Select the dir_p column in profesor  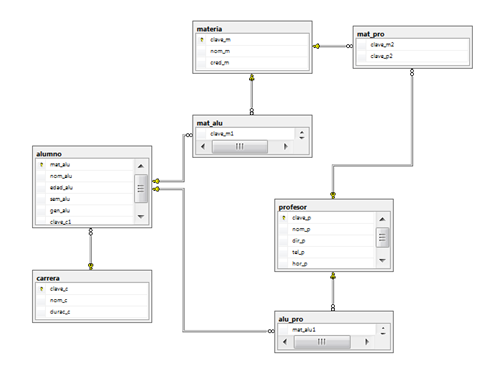point(327,241)
